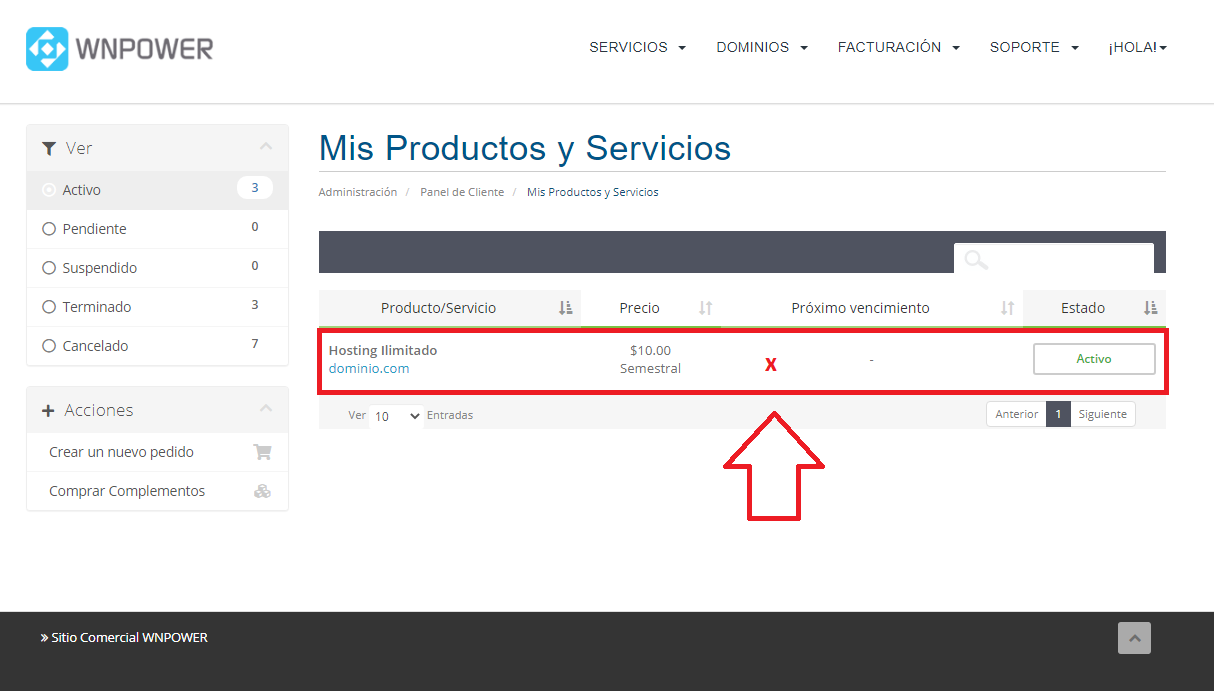The image size is (1214, 691).
Task: Click Crear un nuevo pedido
Action: 122,452
